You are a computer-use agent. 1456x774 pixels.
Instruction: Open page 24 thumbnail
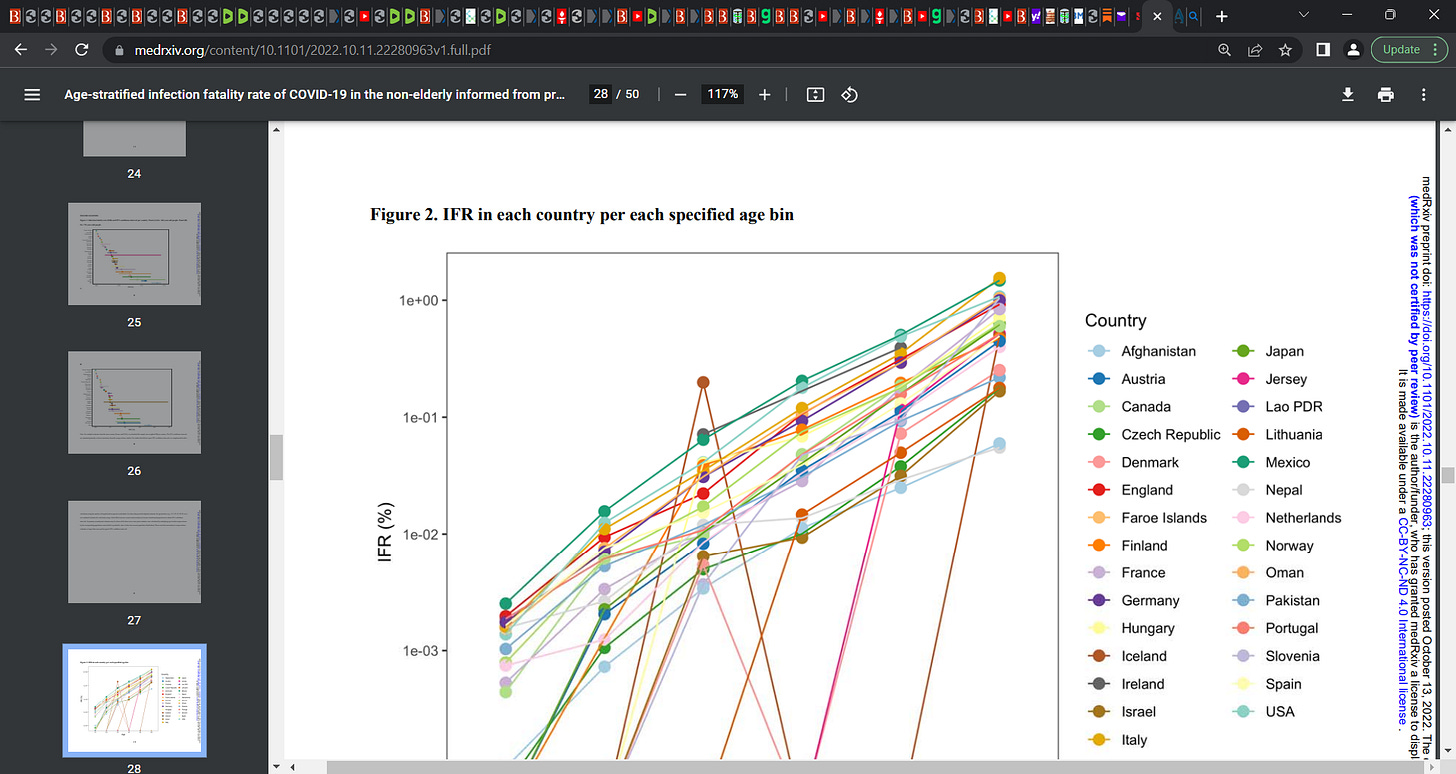point(134,139)
